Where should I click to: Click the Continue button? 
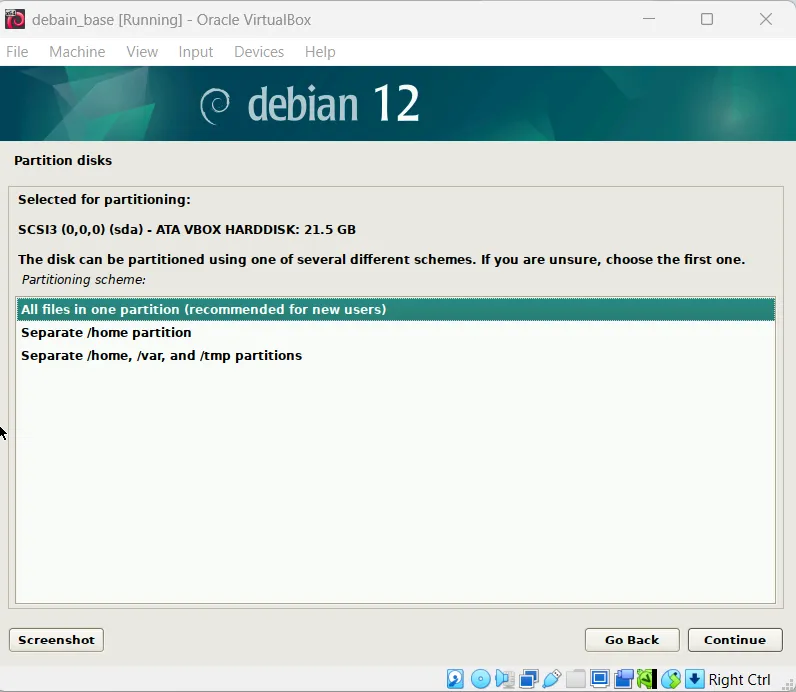(x=735, y=640)
